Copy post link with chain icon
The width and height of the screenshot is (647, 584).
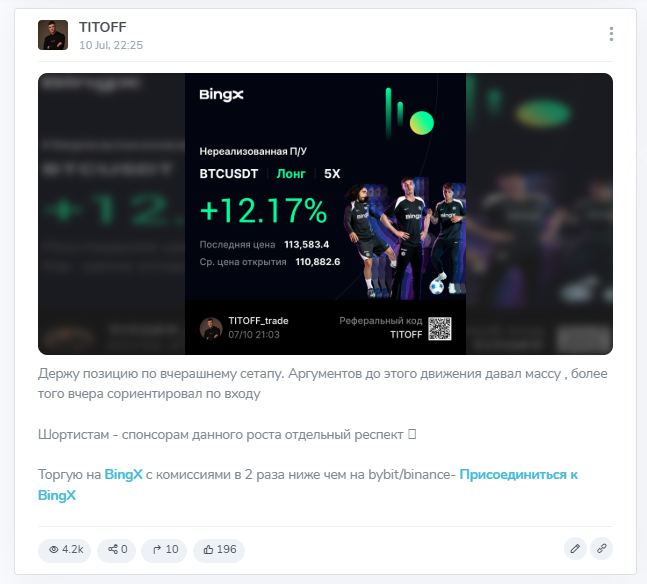click(601, 549)
